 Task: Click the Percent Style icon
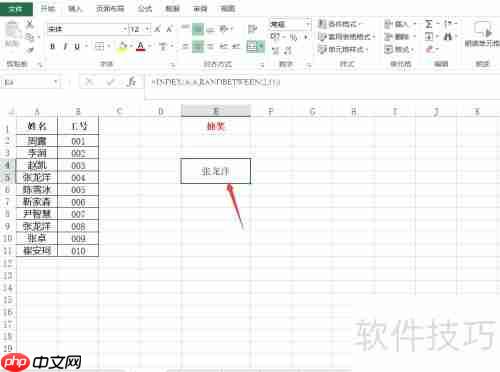(293, 37)
